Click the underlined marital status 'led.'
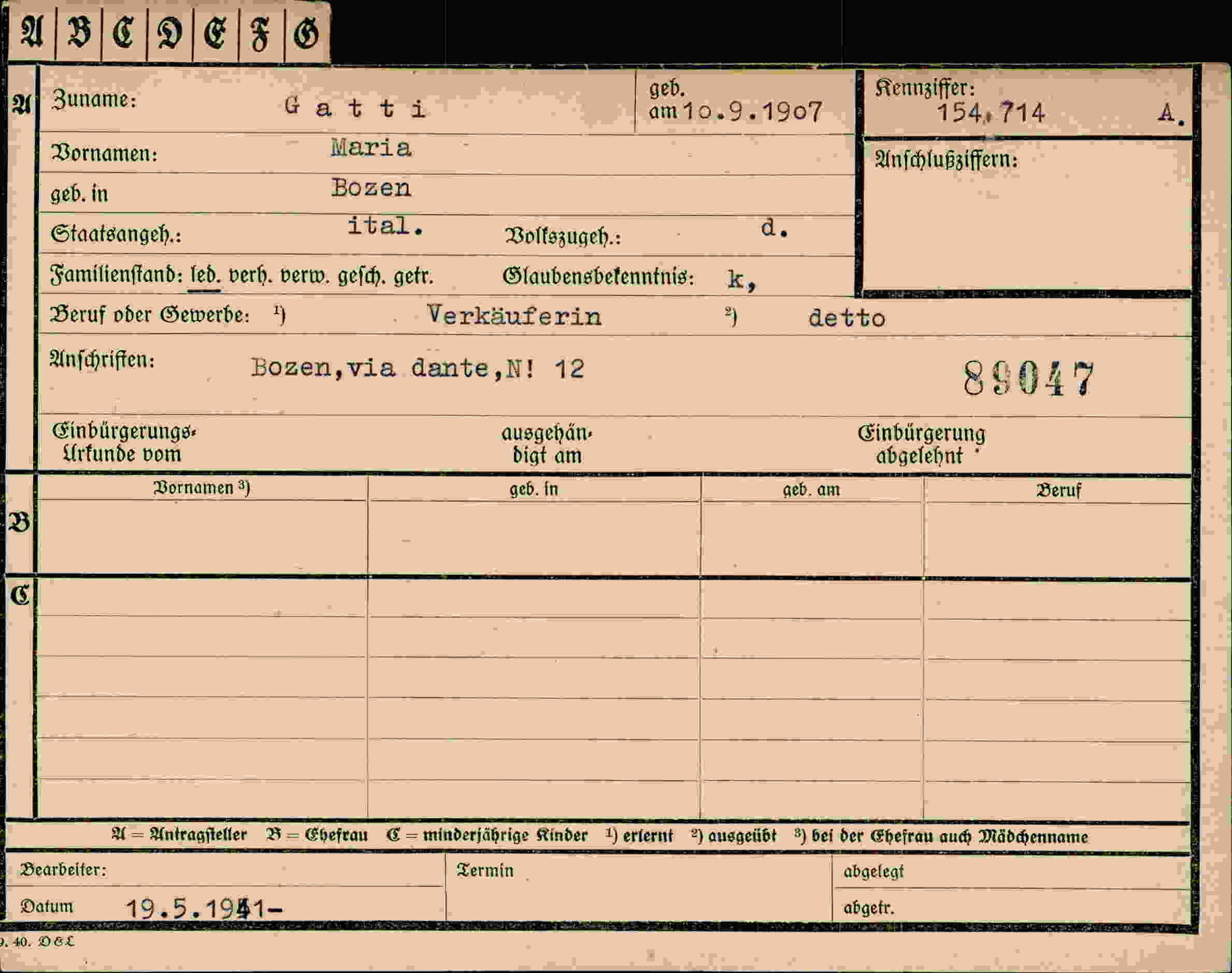 [x=205, y=276]
